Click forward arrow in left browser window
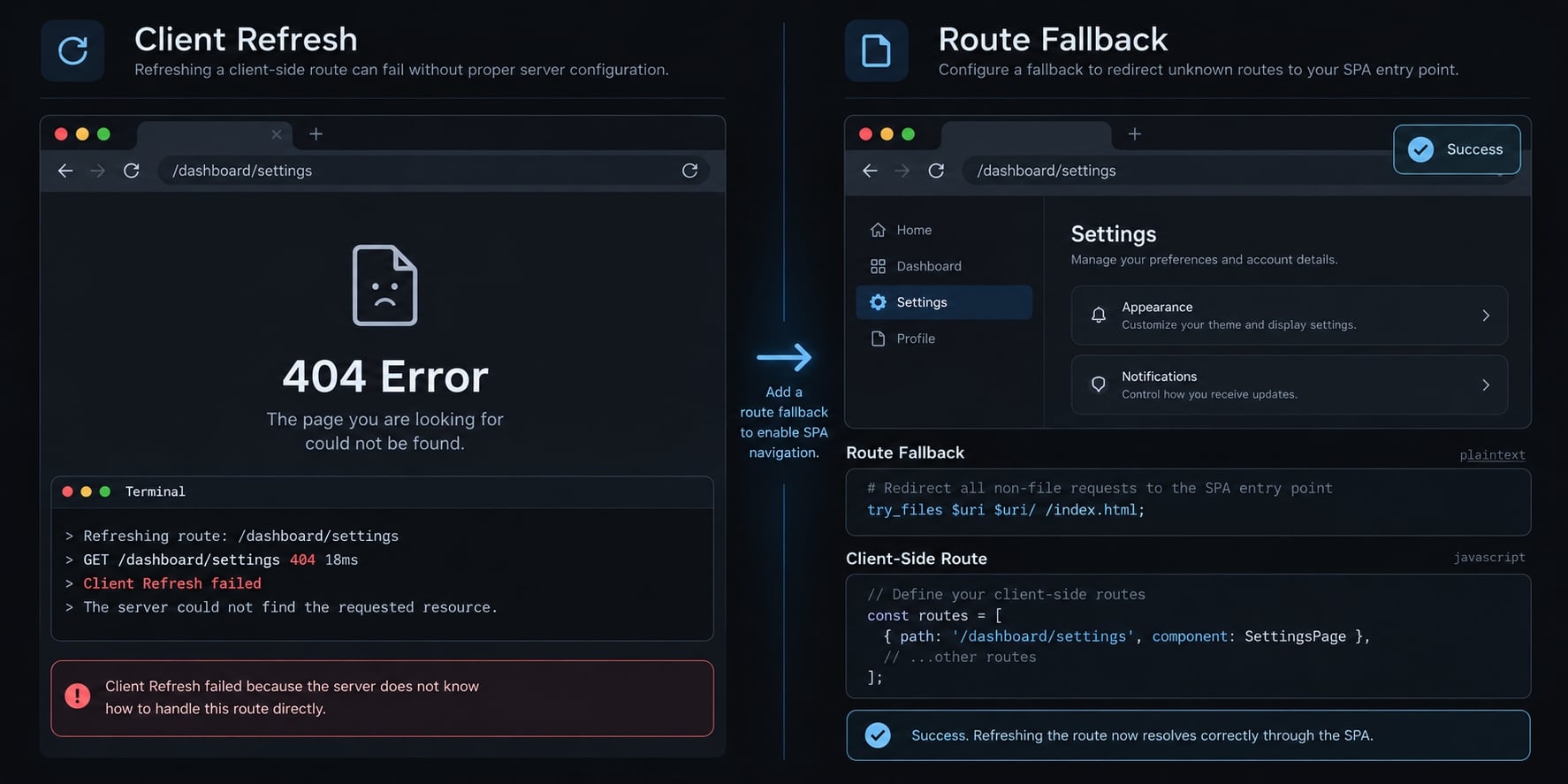 coord(97,171)
